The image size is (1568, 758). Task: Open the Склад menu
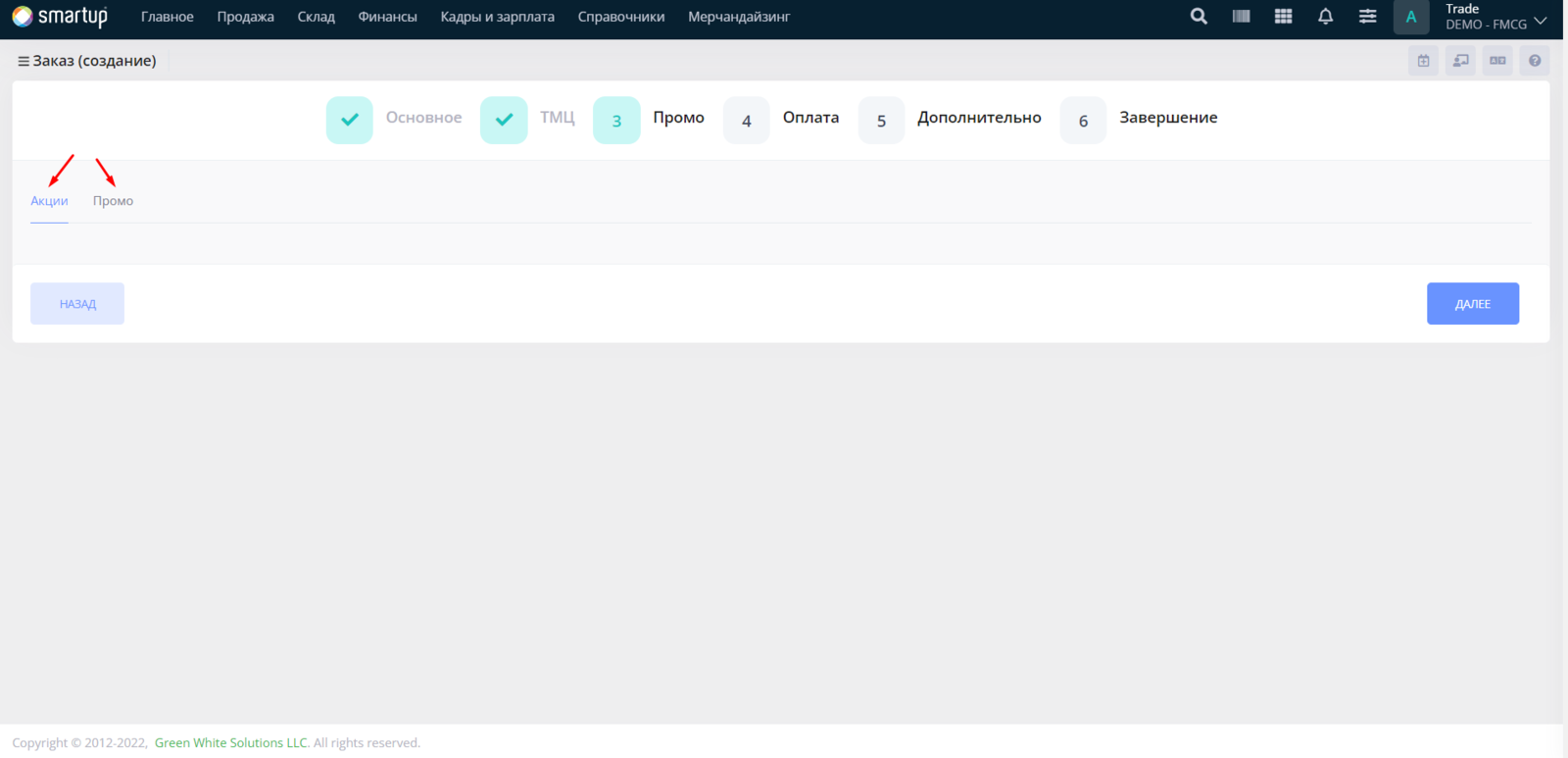pyautogui.click(x=316, y=17)
